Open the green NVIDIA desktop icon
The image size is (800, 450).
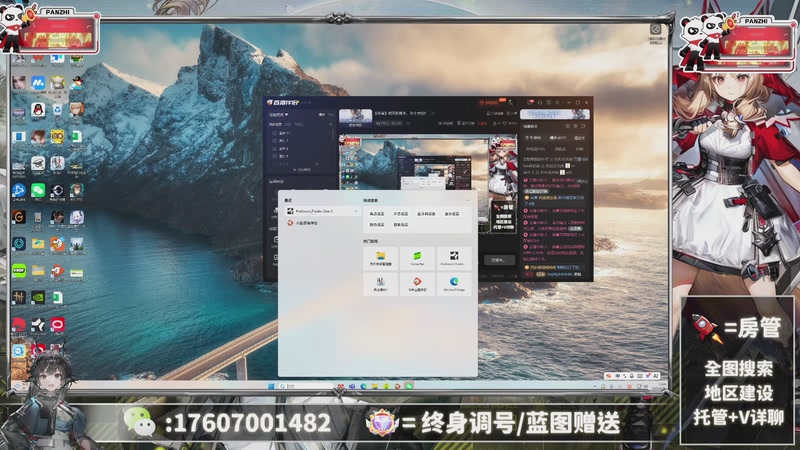pyautogui.click(x=38, y=297)
